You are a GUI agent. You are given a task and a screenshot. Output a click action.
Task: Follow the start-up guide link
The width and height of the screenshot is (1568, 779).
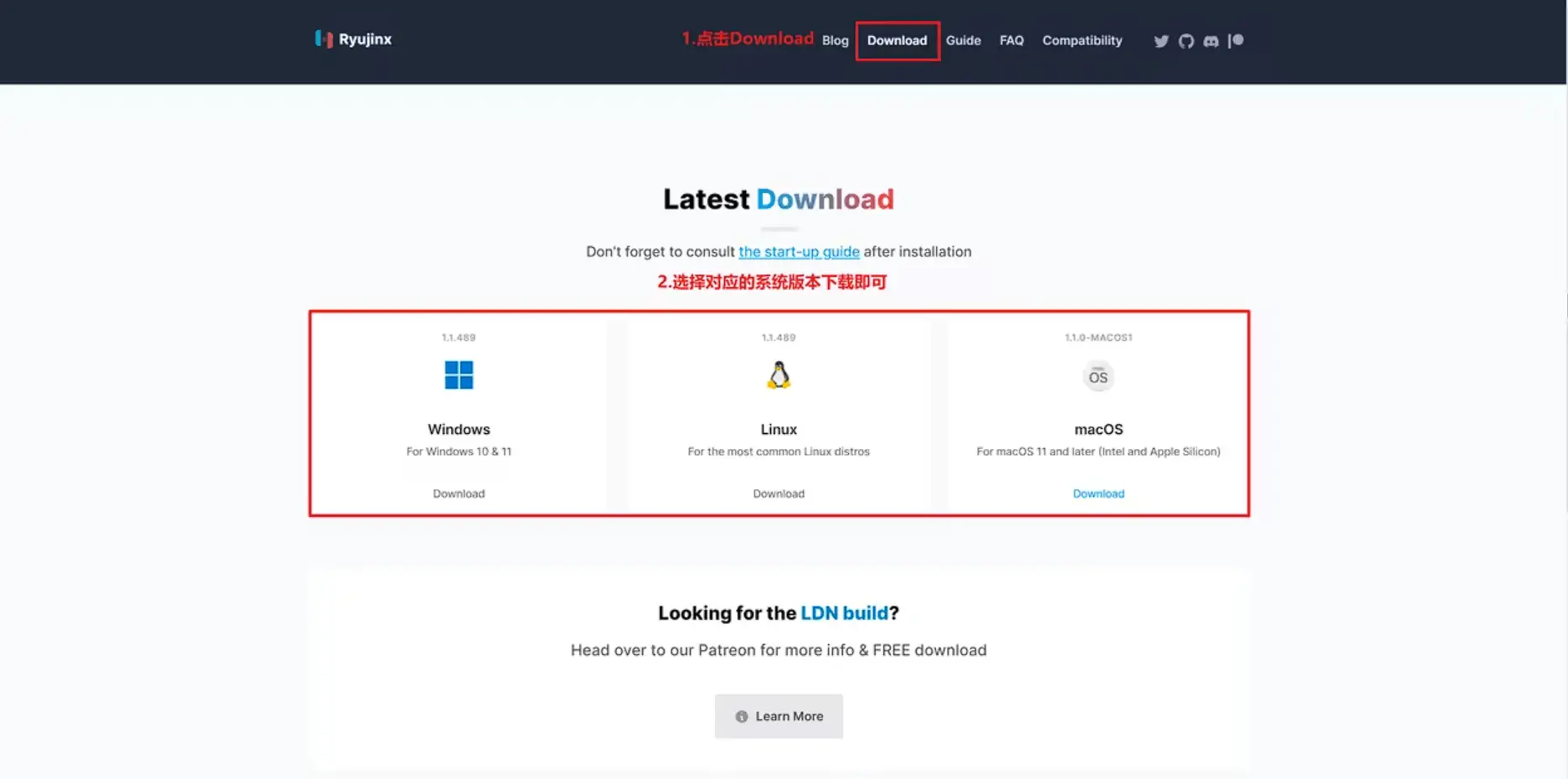799,251
